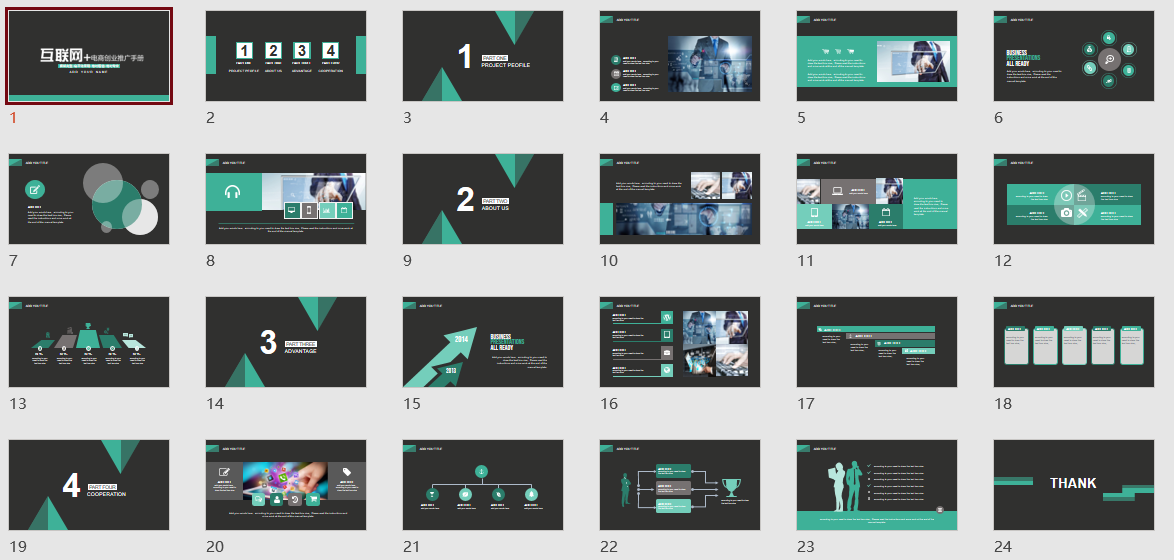Select slide 20 with colorful app icons photo
The height and width of the screenshot is (560, 1174).
[286, 485]
